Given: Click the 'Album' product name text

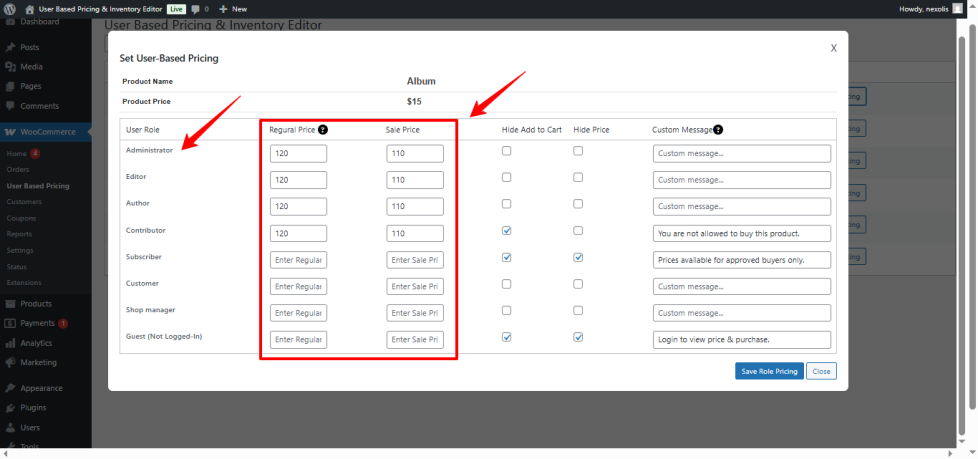Looking at the screenshot, I should (x=421, y=81).
